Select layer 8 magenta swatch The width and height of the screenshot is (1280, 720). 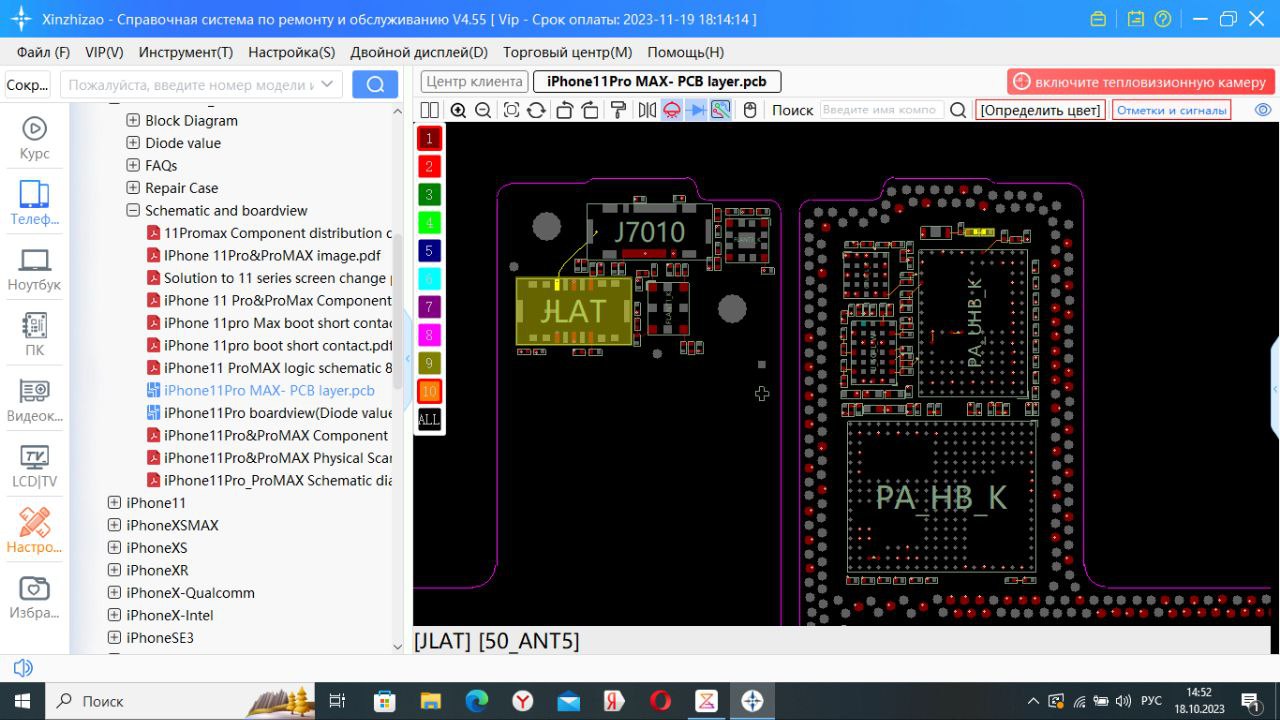coord(429,335)
